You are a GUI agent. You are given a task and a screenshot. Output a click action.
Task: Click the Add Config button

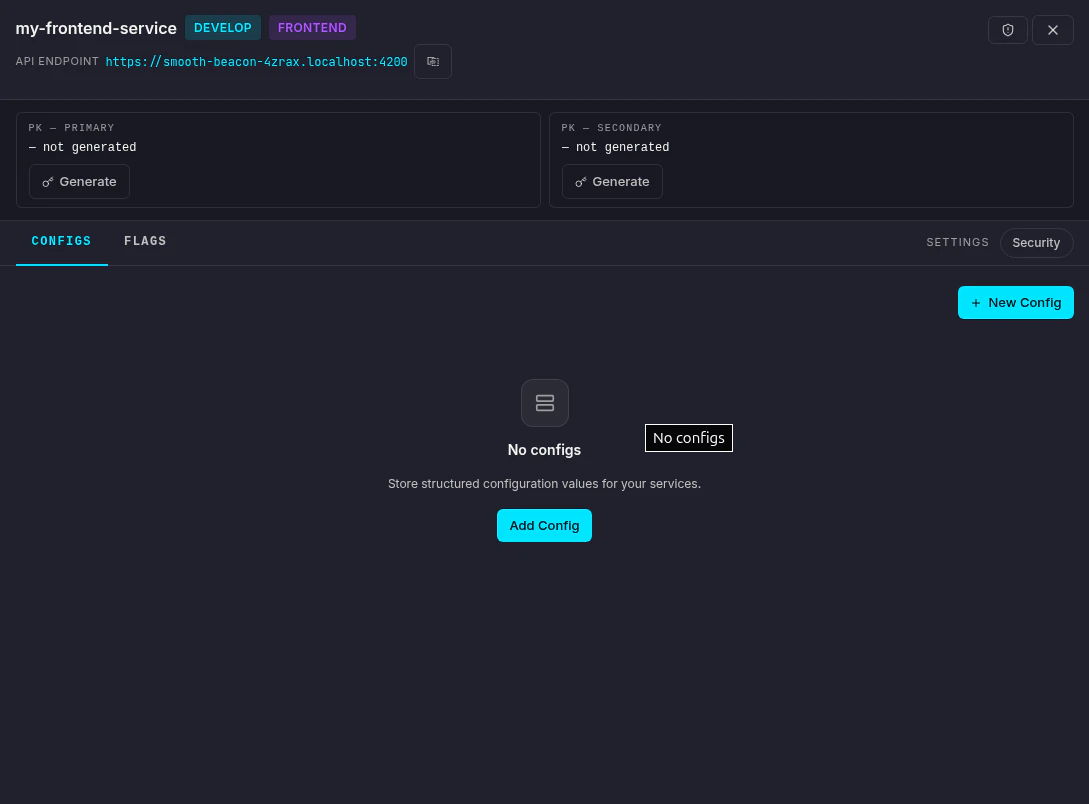544,526
